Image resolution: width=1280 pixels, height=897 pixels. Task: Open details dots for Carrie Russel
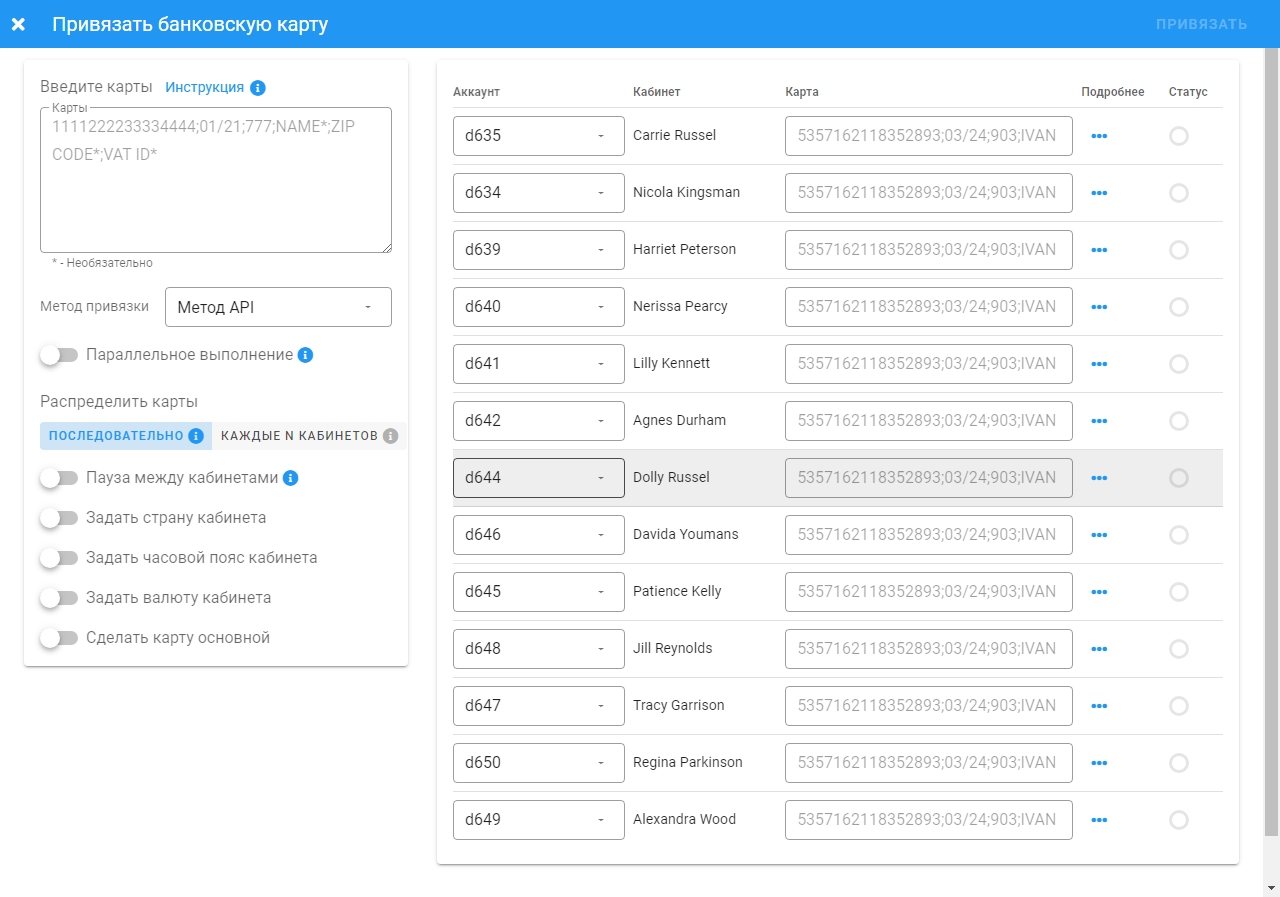(1100, 136)
